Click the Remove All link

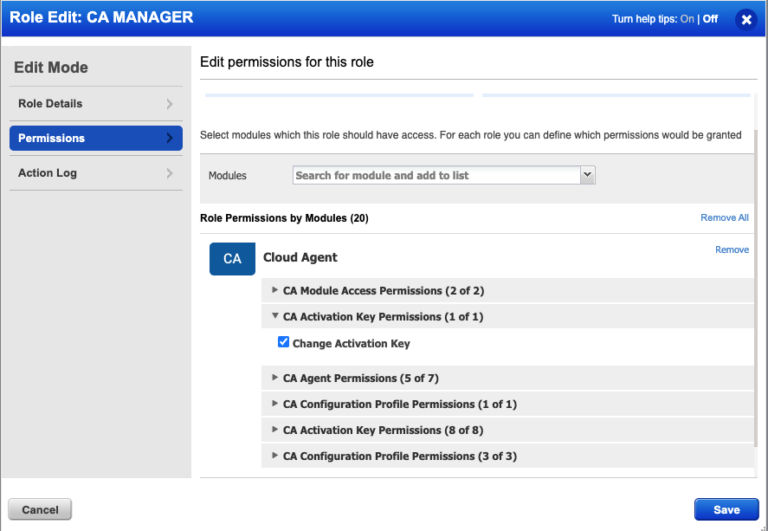point(724,217)
